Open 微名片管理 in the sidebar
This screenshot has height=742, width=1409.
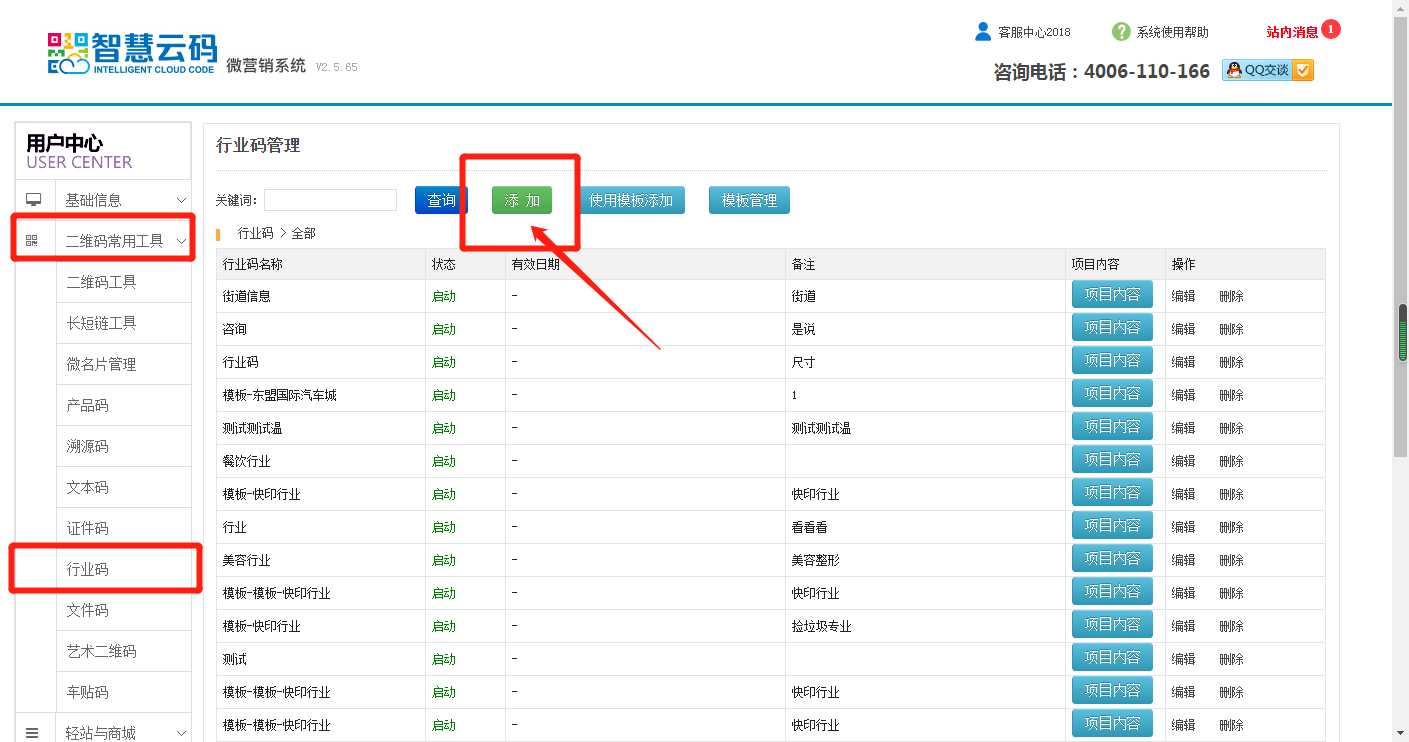point(101,364)
